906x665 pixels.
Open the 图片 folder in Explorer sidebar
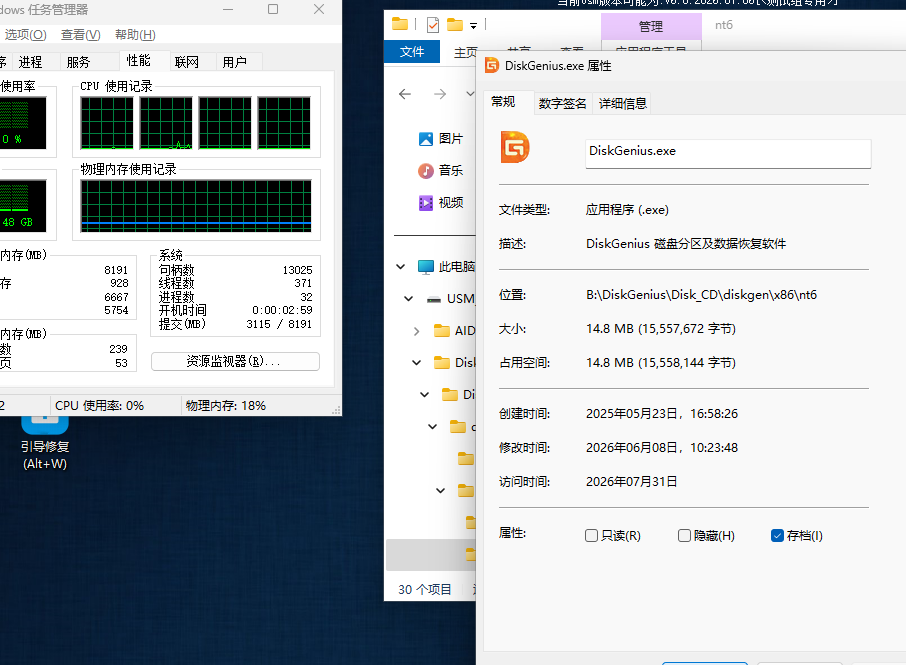pos(440,139)
